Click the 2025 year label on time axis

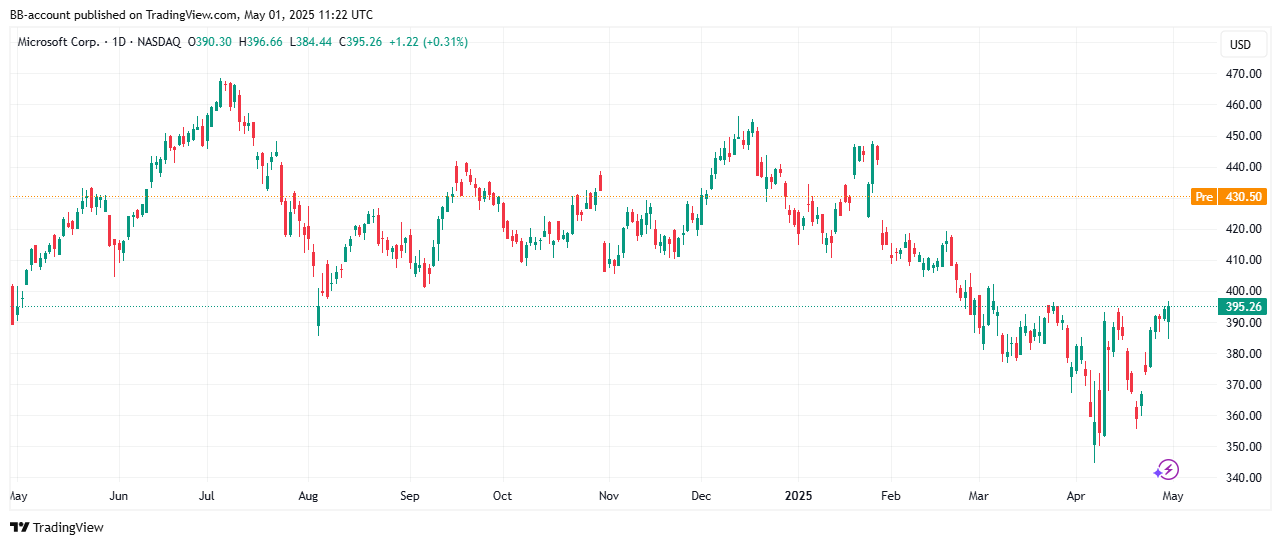[x=799, y=496]
